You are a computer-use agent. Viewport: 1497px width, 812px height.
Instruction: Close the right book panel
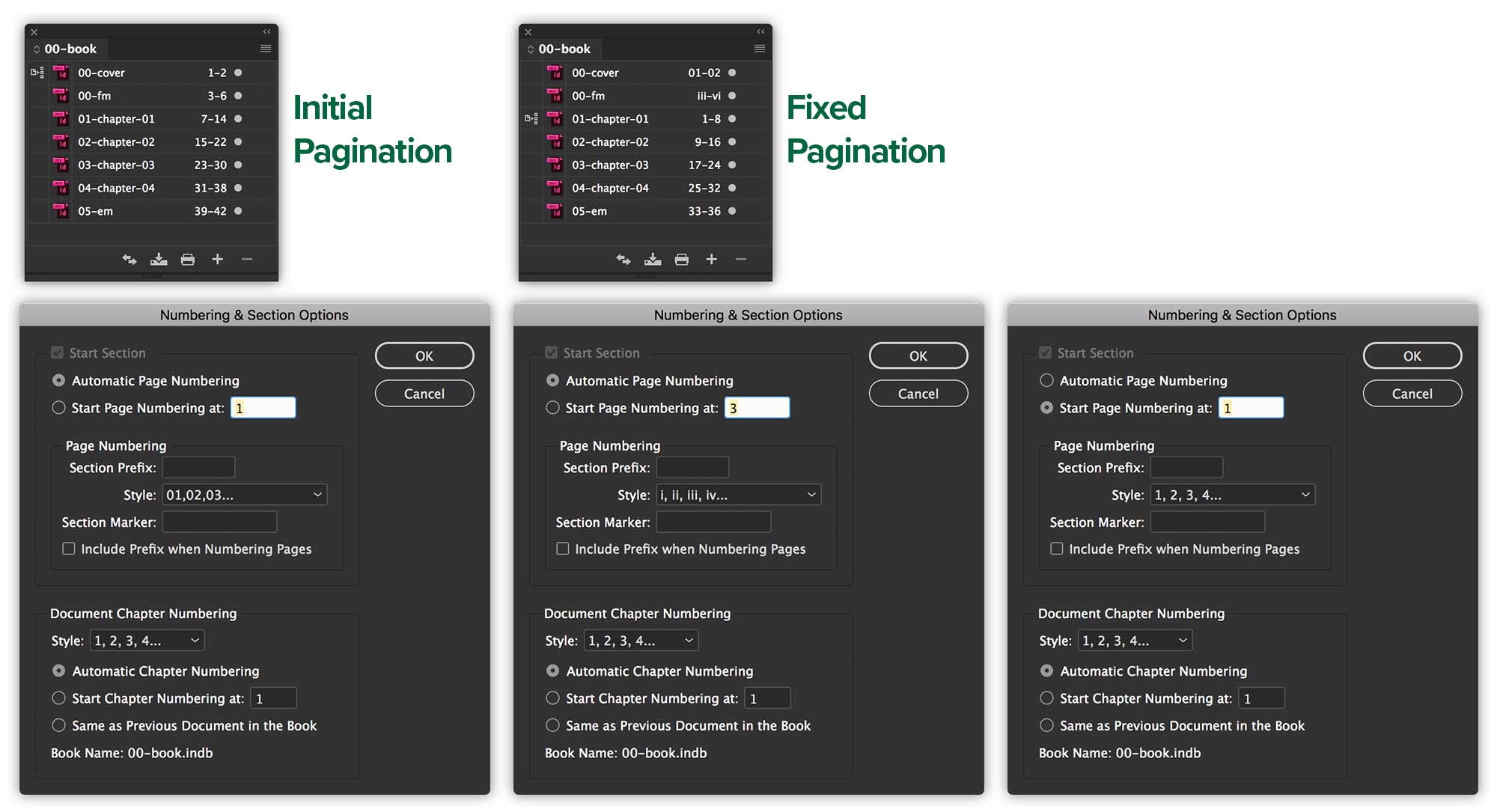pyautogui.click(x=528, y=32)
